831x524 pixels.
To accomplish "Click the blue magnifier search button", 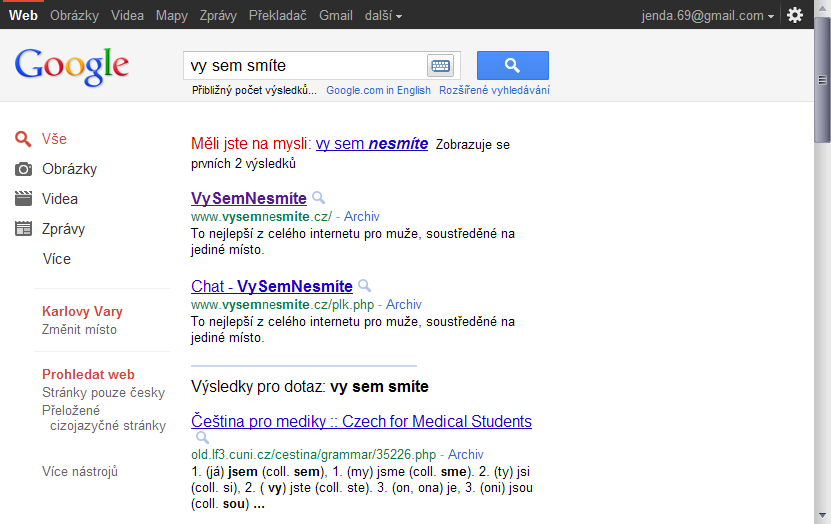I will click(x=512, y=65).
